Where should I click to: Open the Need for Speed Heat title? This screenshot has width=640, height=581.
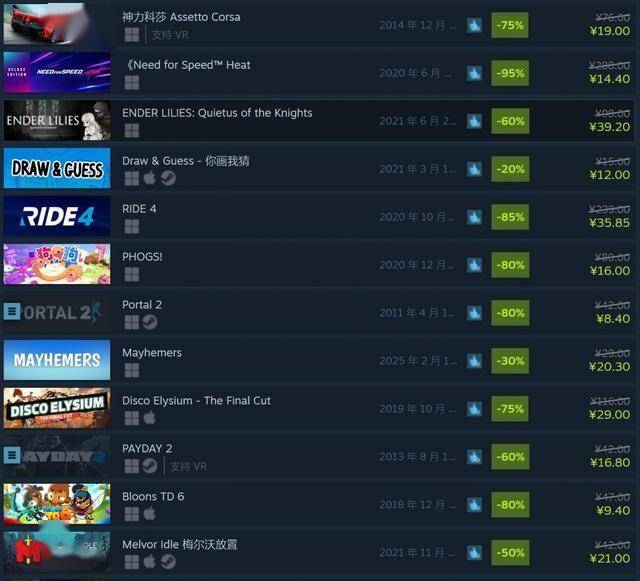pyautogui.click(x=188, y=65)
